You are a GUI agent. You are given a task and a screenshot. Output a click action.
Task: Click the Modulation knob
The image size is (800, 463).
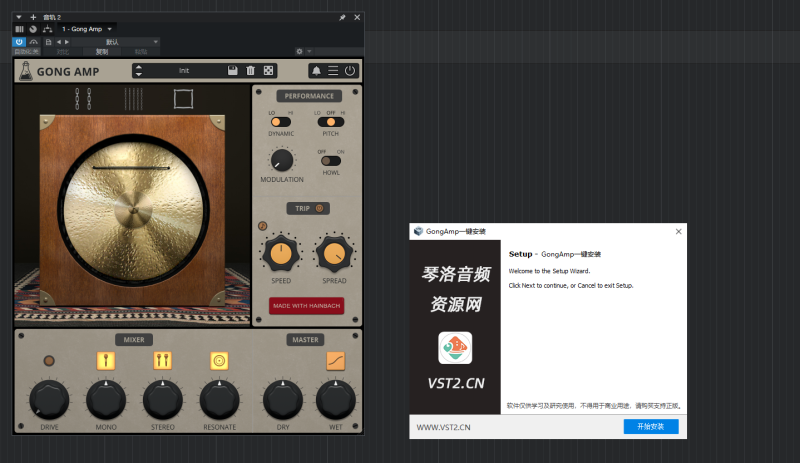(x=281, y=160)
